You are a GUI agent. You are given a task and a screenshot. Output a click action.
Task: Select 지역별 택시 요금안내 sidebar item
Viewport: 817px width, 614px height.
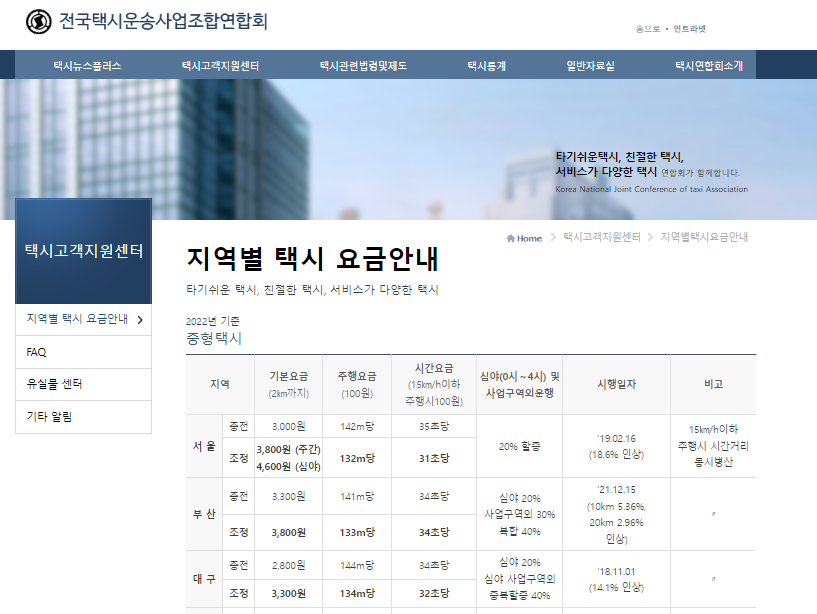75,318
